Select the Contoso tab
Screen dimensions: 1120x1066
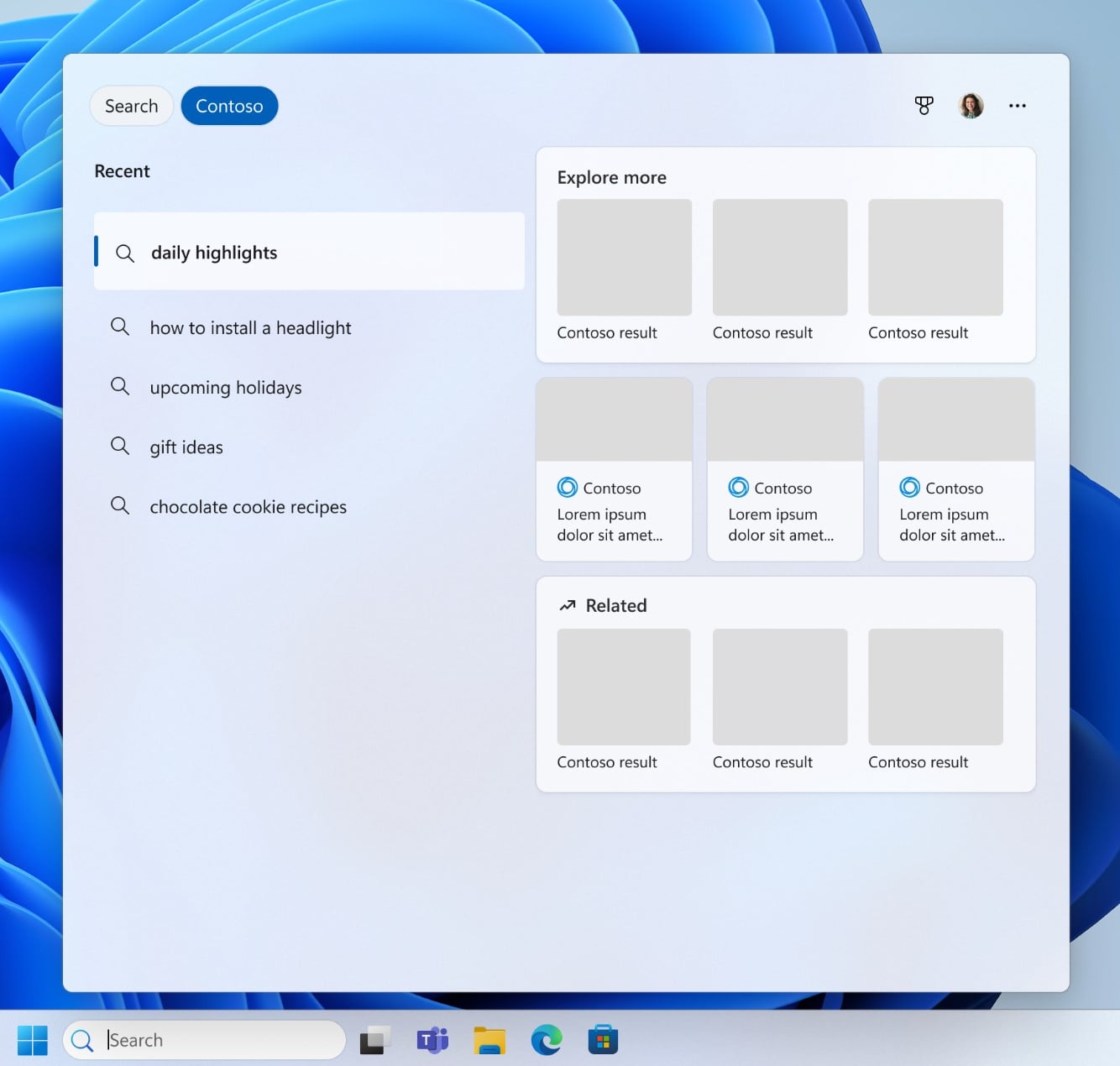(229, 106)
